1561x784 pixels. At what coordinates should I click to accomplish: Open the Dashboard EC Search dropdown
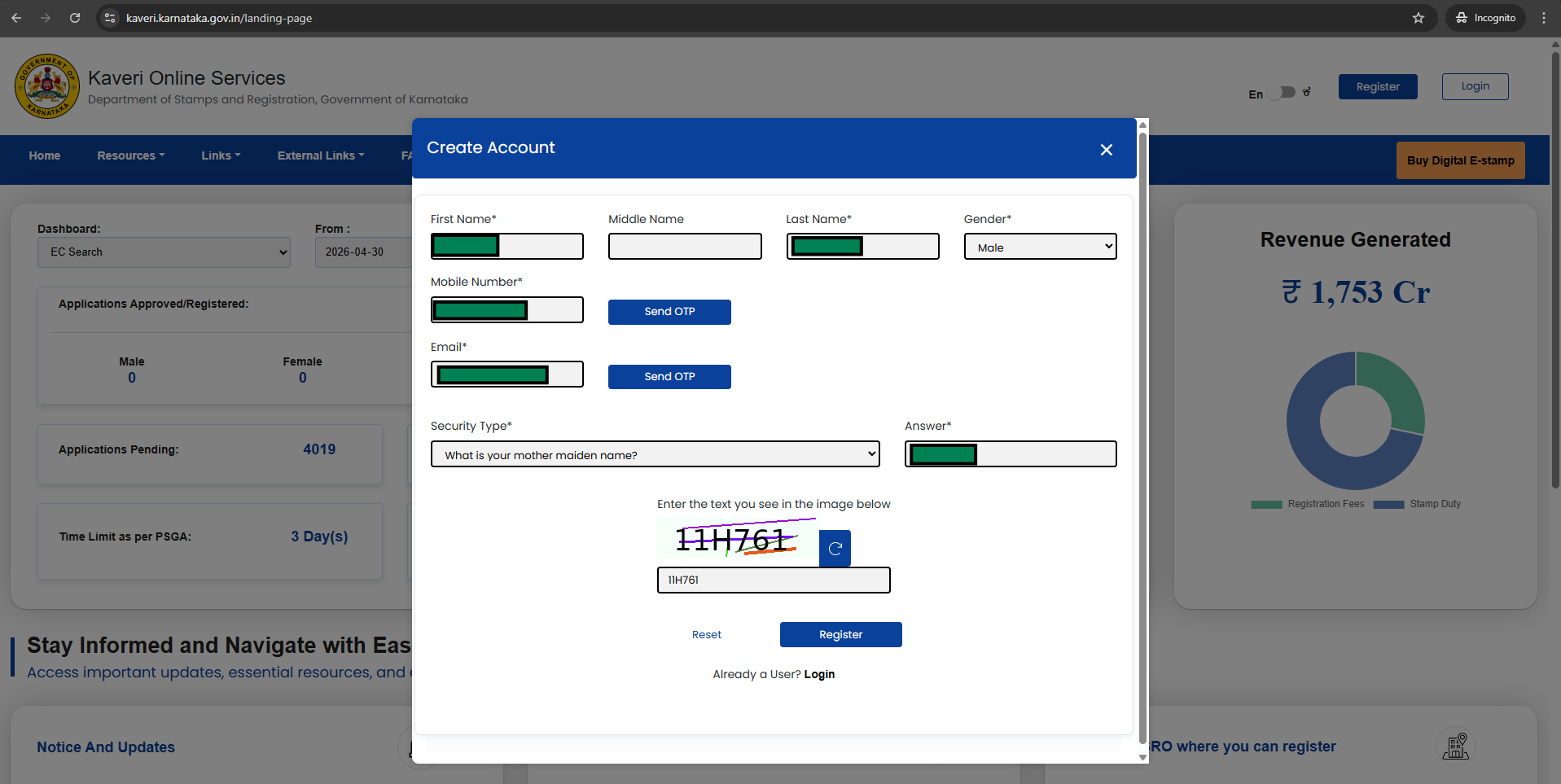164,252
